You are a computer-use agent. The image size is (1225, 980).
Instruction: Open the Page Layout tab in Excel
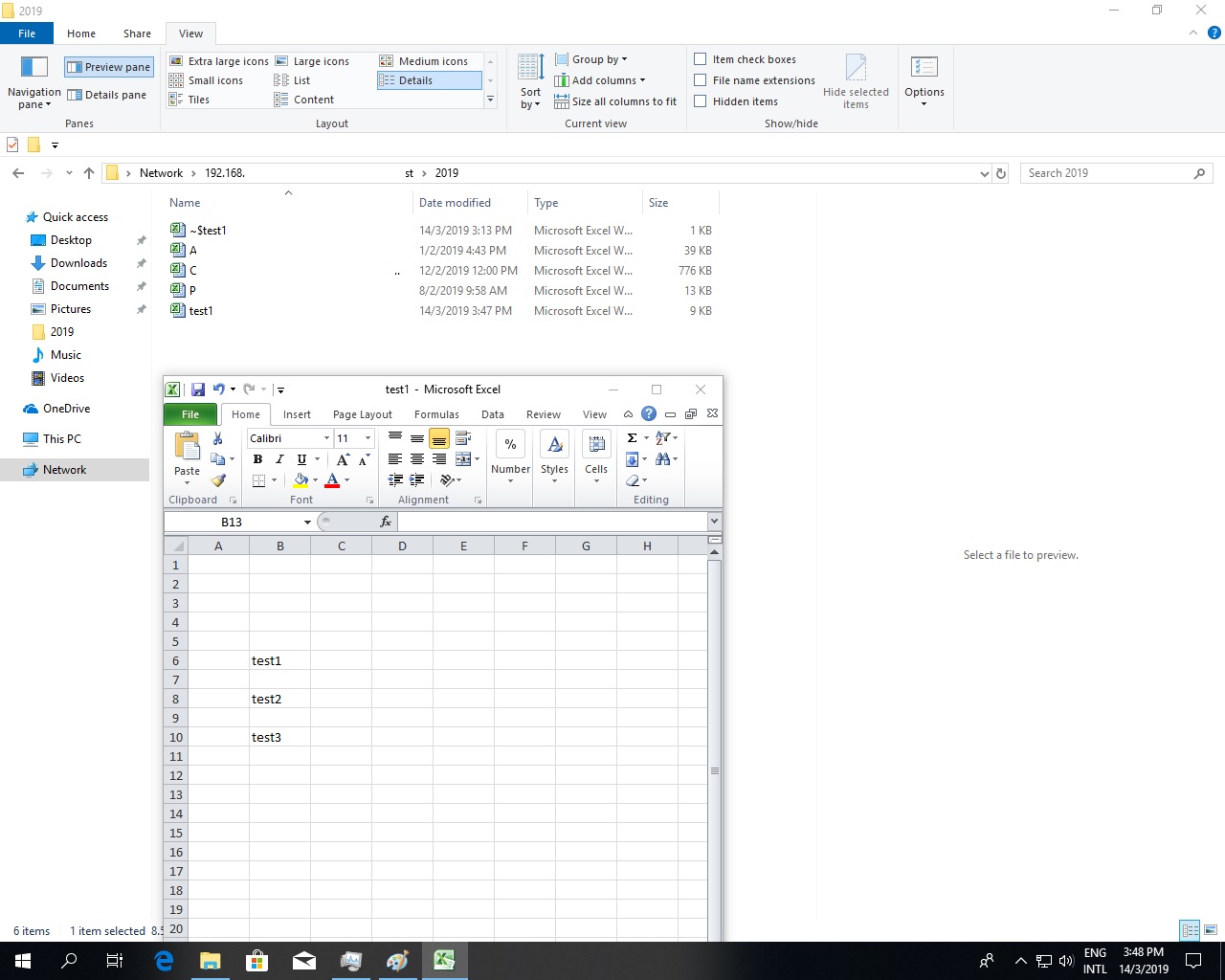pos(363,414)
